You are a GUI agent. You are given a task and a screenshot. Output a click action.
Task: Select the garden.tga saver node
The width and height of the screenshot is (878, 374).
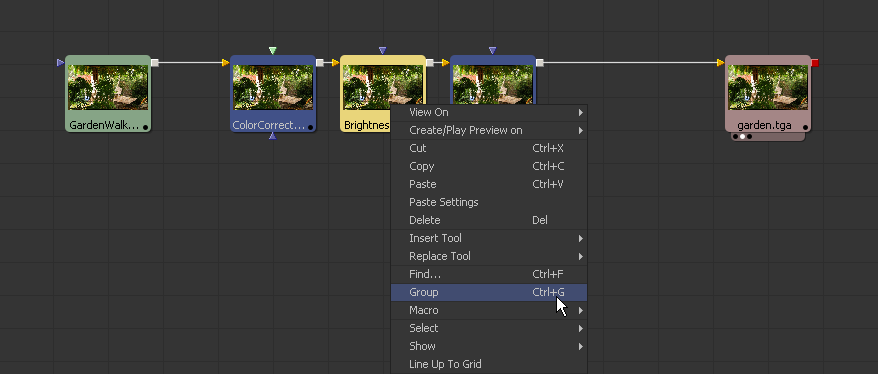click(768, 94)
